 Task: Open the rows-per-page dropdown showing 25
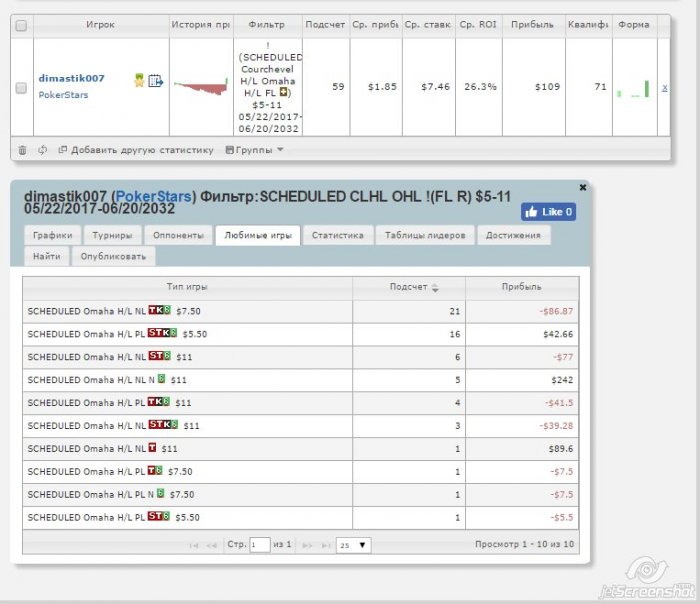tap(353, 545)
